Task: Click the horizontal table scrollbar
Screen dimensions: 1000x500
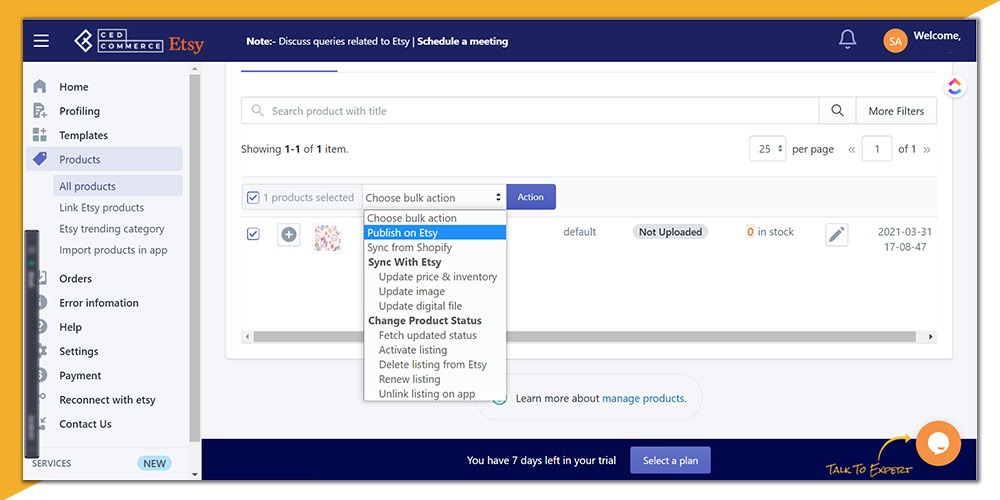Action: pyautogui.click(x=584, y=336)
